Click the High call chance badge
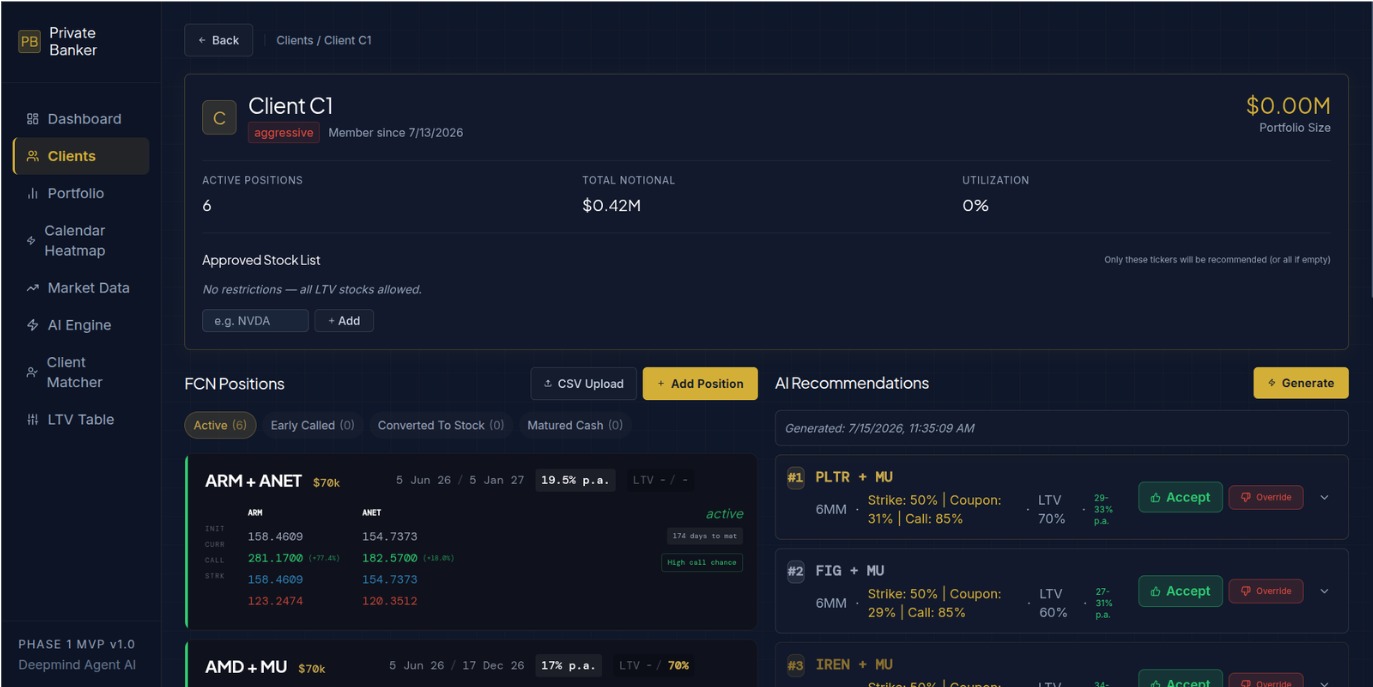The width and height of the screenshot is (1373, 687). click(702, 563)
